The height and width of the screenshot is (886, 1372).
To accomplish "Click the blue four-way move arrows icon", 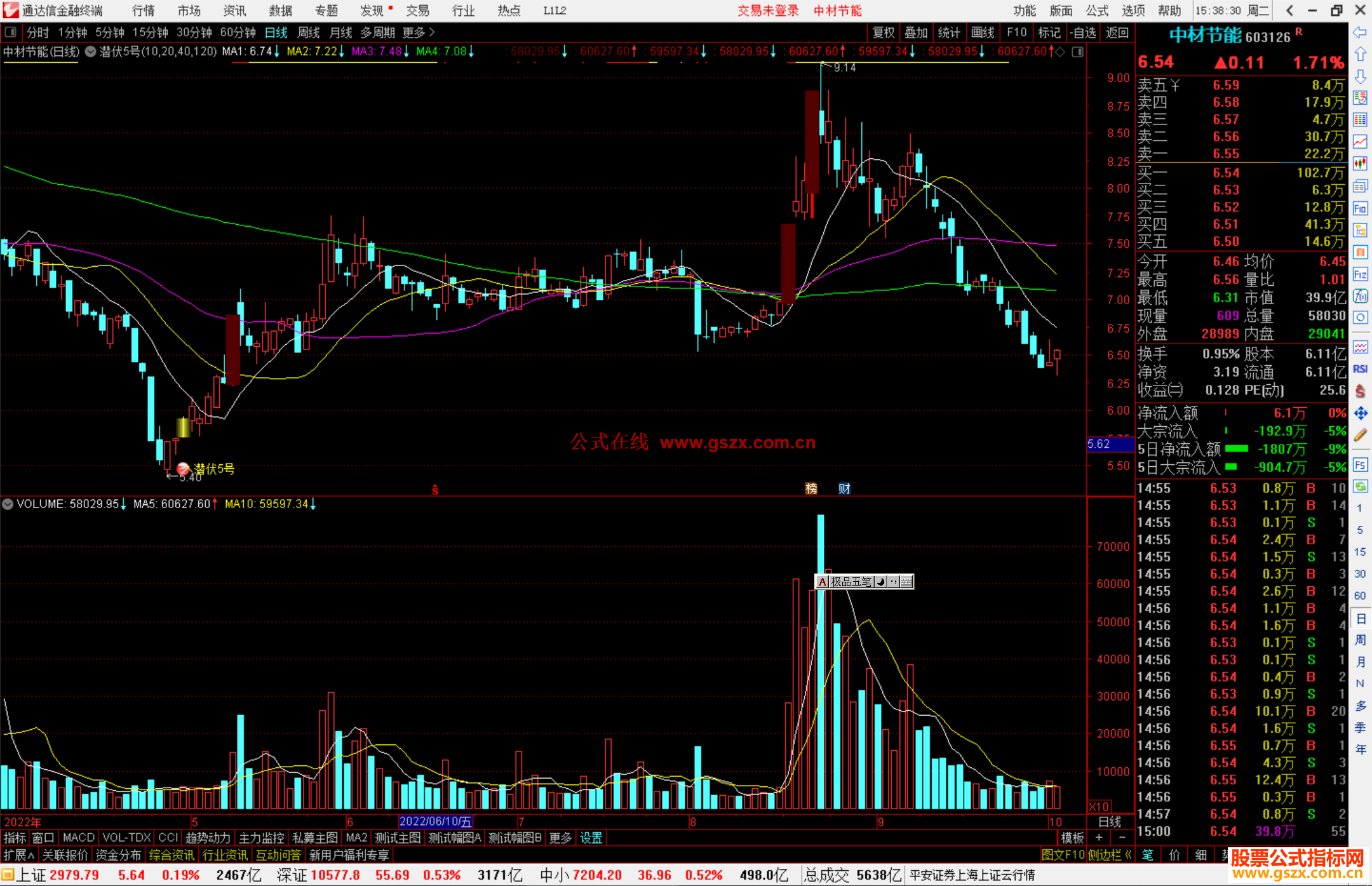I will tap(1360, 413).
